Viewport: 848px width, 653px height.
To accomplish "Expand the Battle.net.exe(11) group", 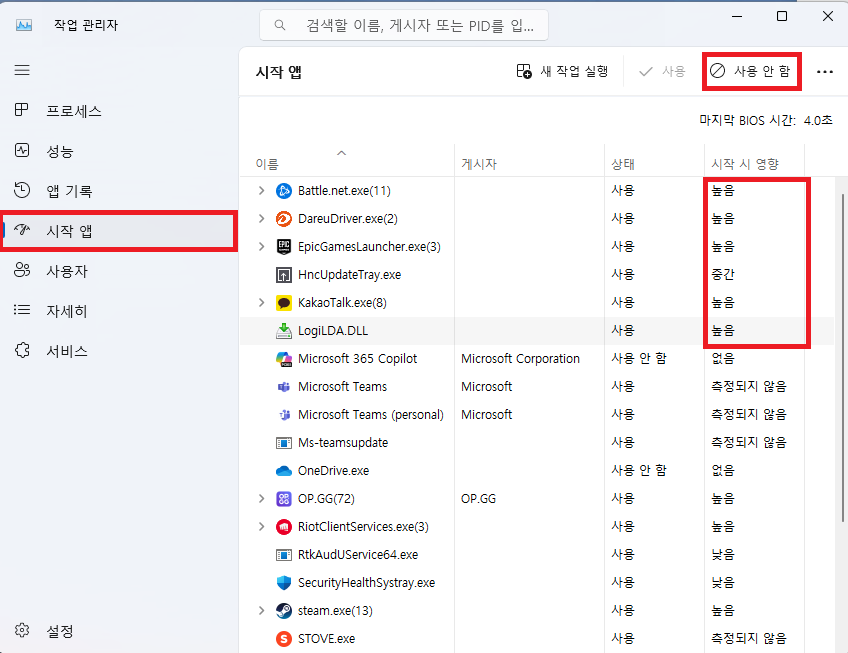I will pos(262,190).
